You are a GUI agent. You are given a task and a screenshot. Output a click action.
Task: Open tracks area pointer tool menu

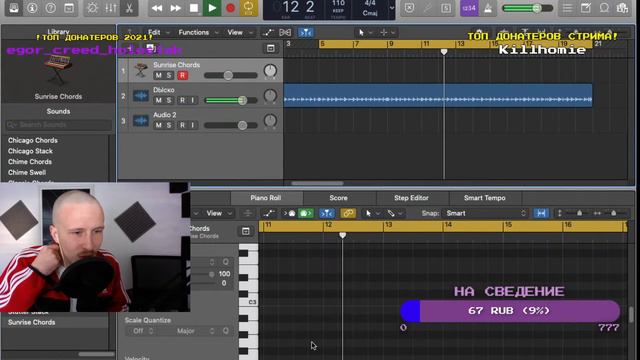[364, 32]
